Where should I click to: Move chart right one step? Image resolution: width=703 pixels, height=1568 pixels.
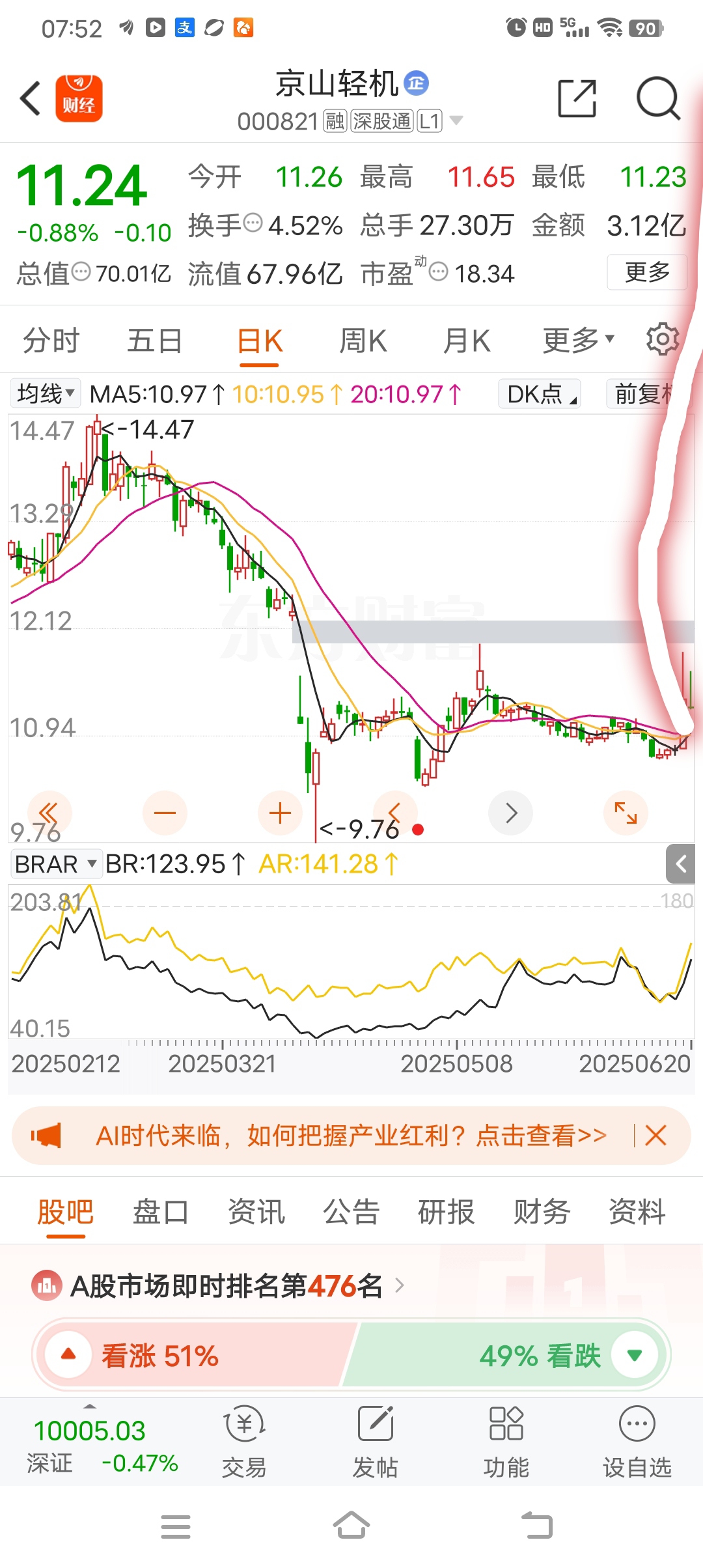tap(511, 813)
